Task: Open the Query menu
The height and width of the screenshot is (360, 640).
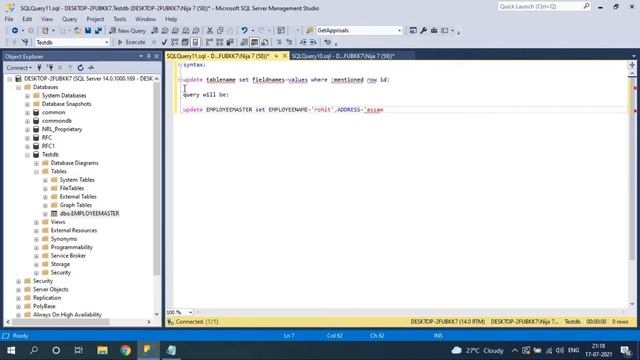Action: pos(69,19)
